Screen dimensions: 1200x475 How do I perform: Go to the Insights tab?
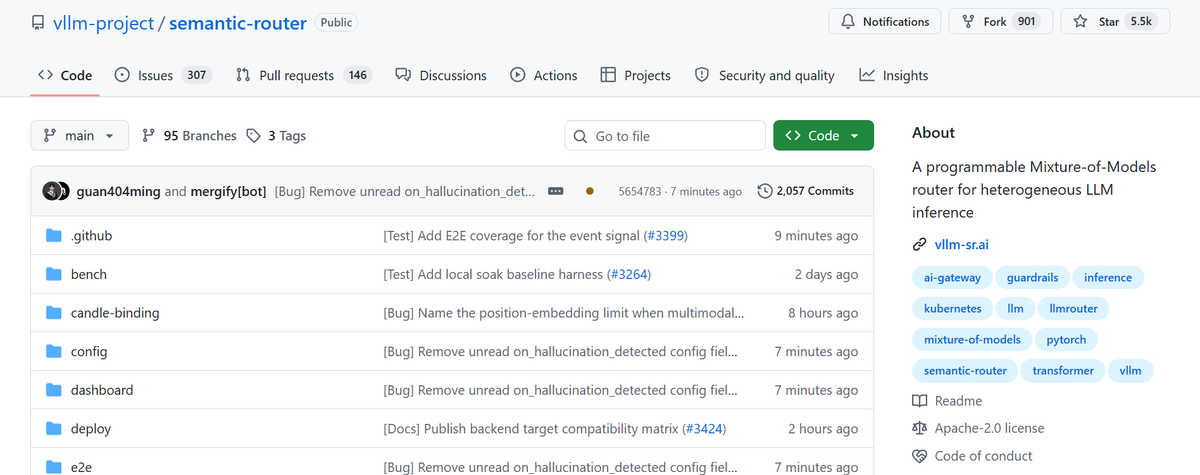tap(894, 75)
